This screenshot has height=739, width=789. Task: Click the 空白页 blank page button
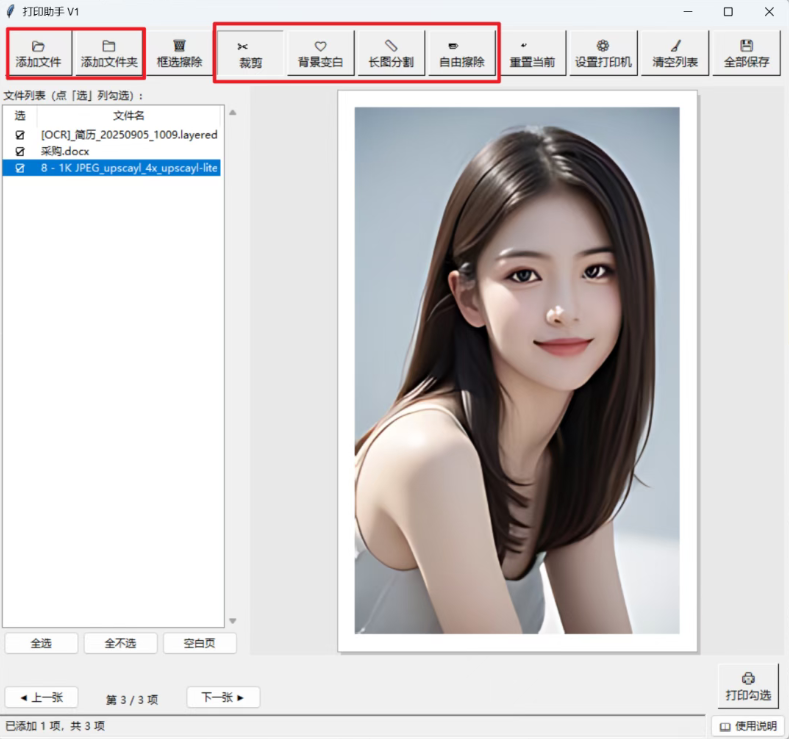pyautogui.click(x=199, y=643)
